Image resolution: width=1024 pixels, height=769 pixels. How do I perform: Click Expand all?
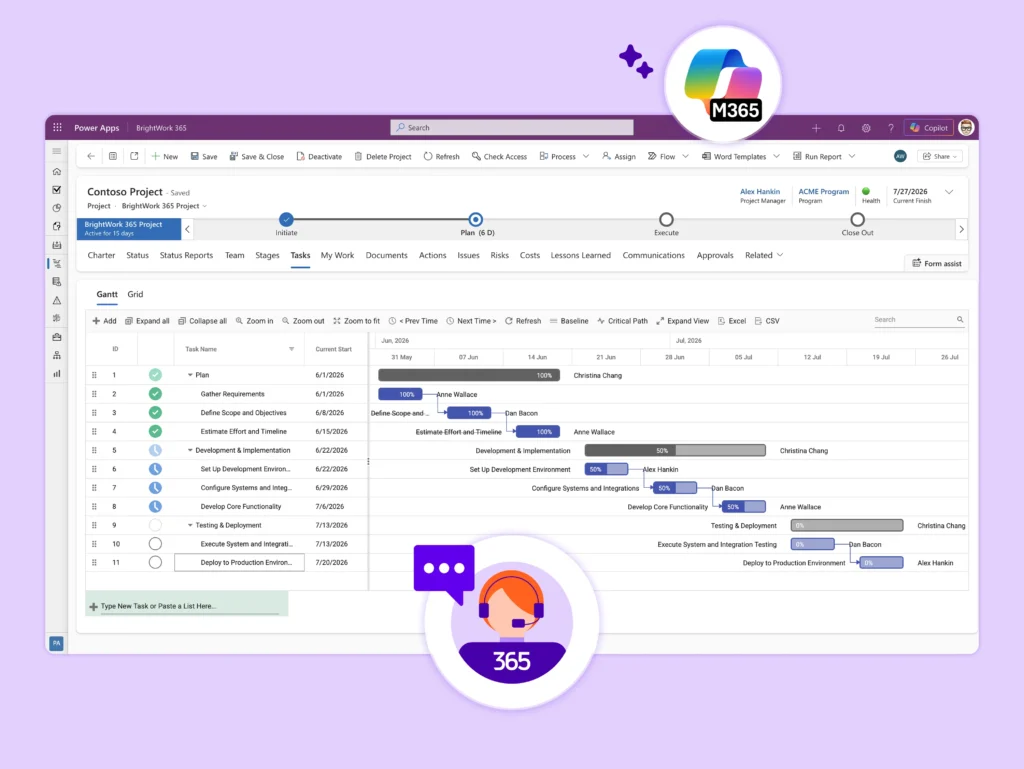pyautogui.click(x=147, y=321)
